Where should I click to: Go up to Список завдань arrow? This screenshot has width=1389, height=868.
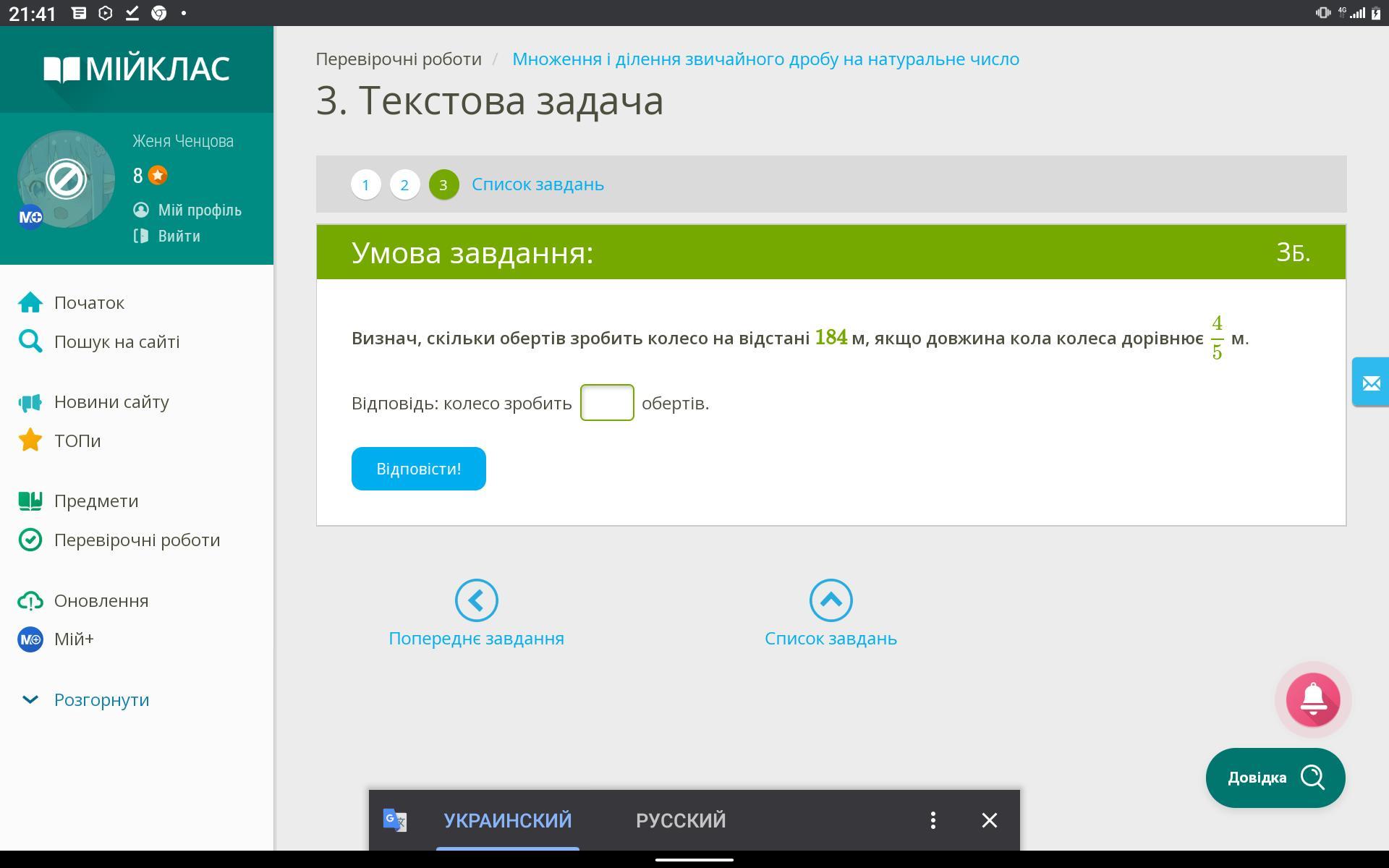[x=831, y=600]
